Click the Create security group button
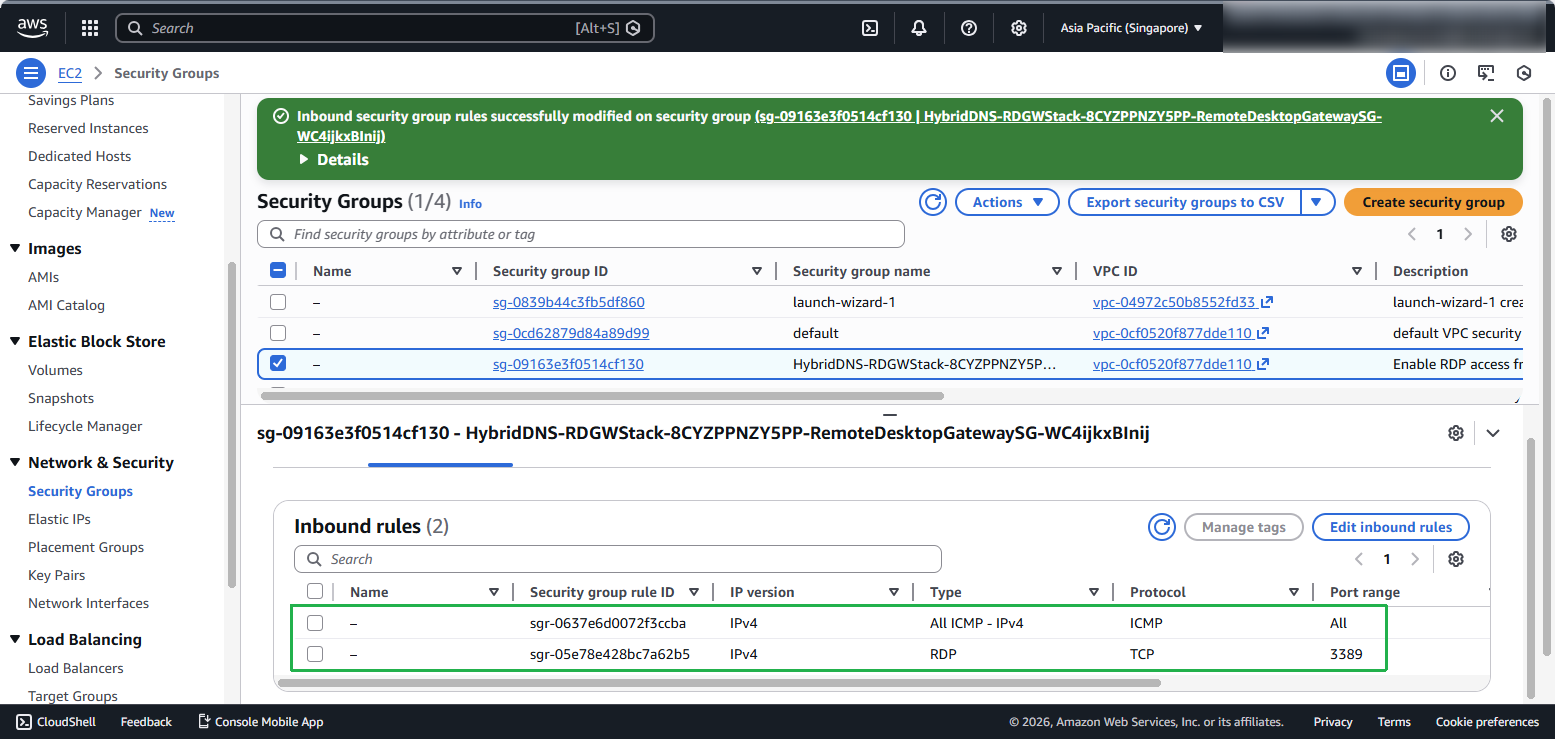 1432,202
